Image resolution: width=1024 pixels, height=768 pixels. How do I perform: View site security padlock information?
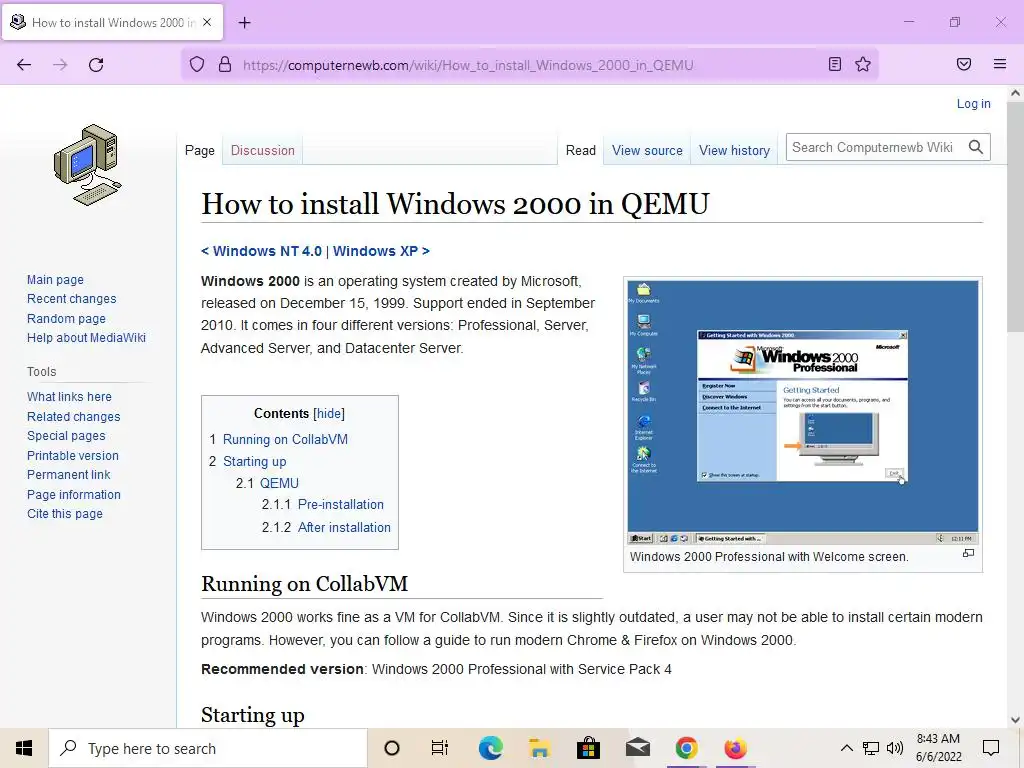(225, 65)
